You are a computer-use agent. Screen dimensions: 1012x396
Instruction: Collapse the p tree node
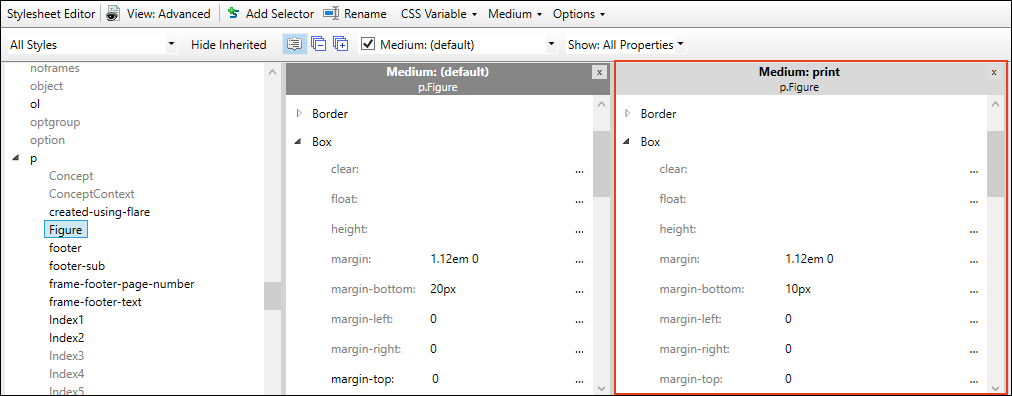[16, 159]
